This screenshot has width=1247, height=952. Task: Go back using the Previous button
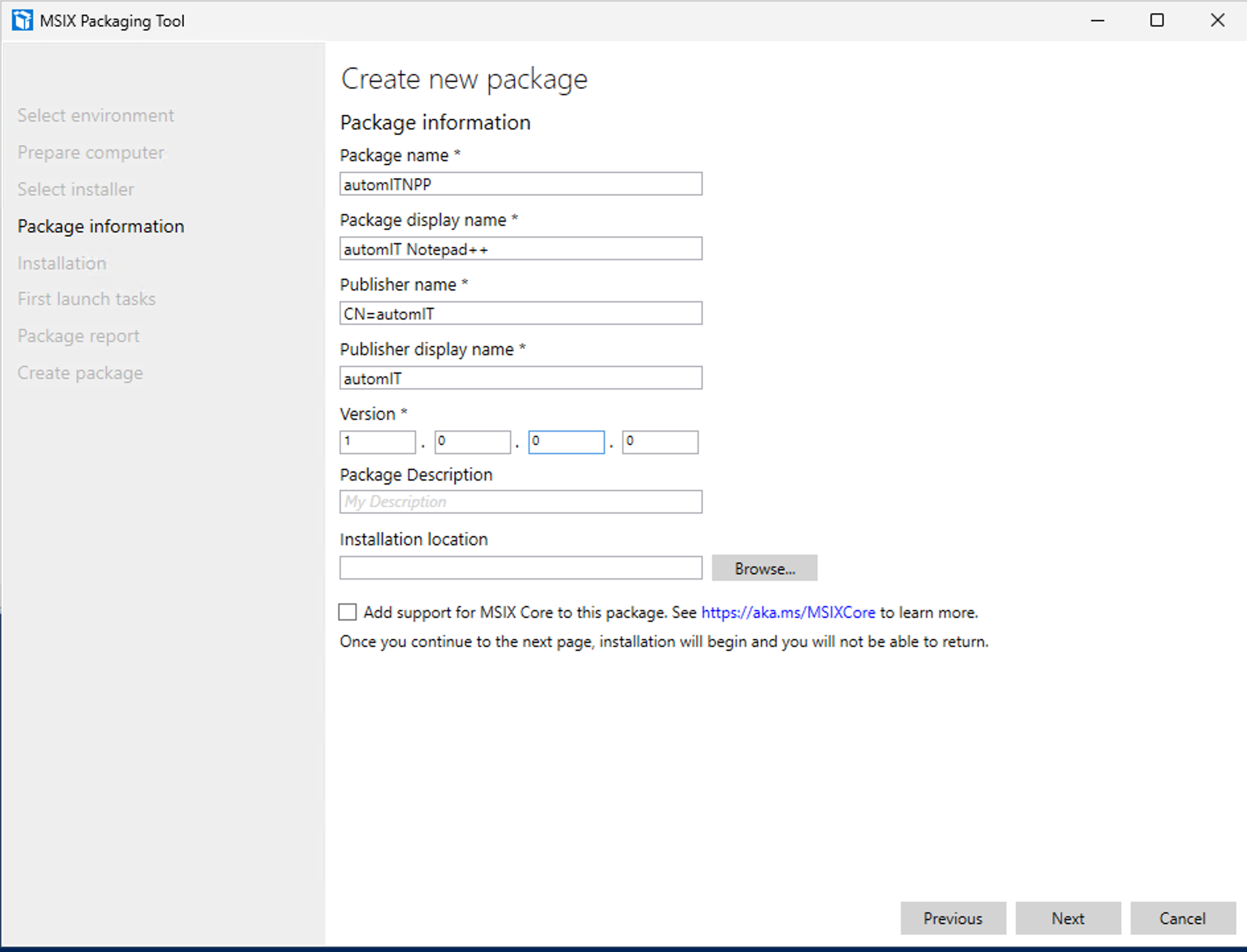[x=952, y=918]
